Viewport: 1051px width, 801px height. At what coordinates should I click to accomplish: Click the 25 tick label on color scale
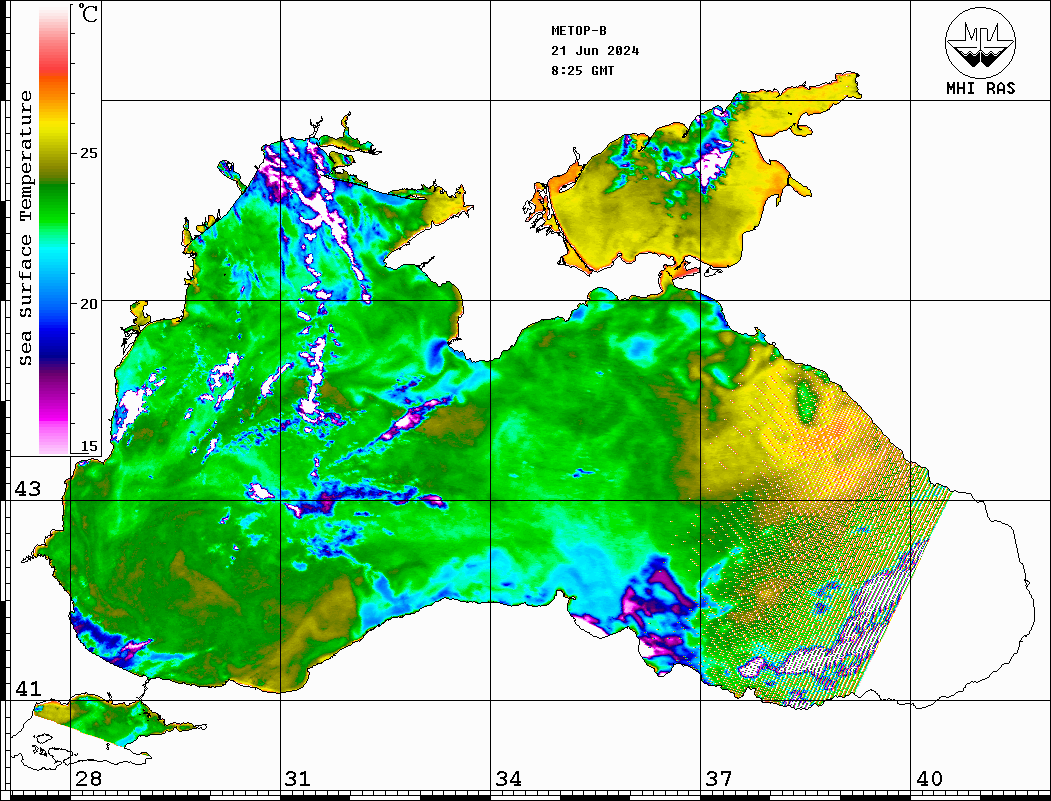coord(89,153)
